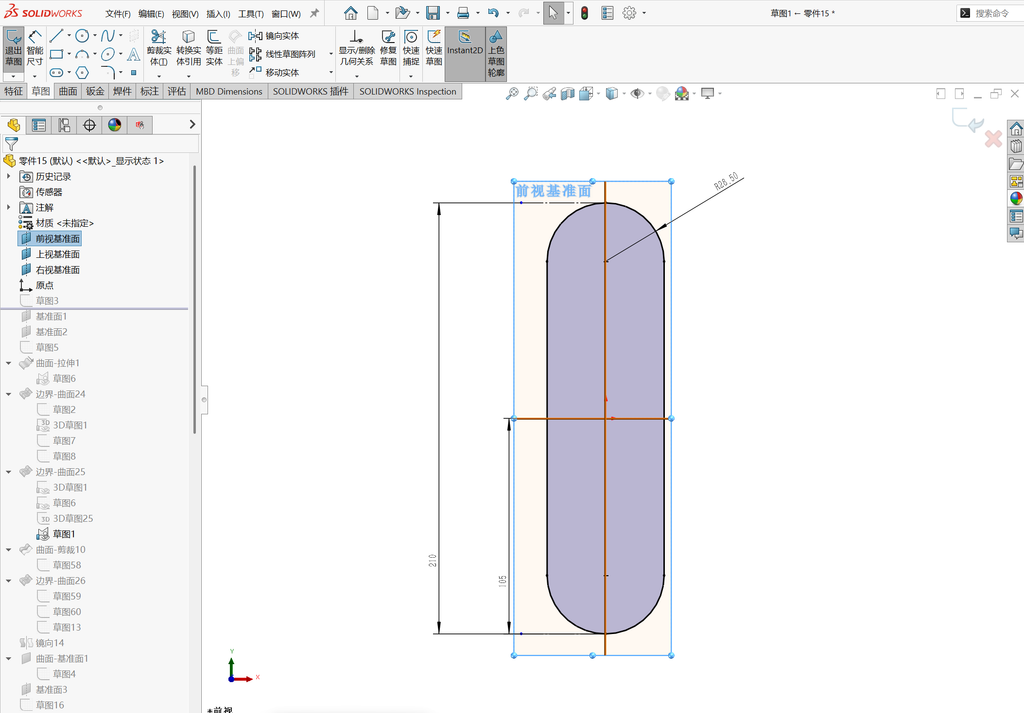
Task: Click the Exit Sketch (退出草图) button
Action: click(14, 48)
